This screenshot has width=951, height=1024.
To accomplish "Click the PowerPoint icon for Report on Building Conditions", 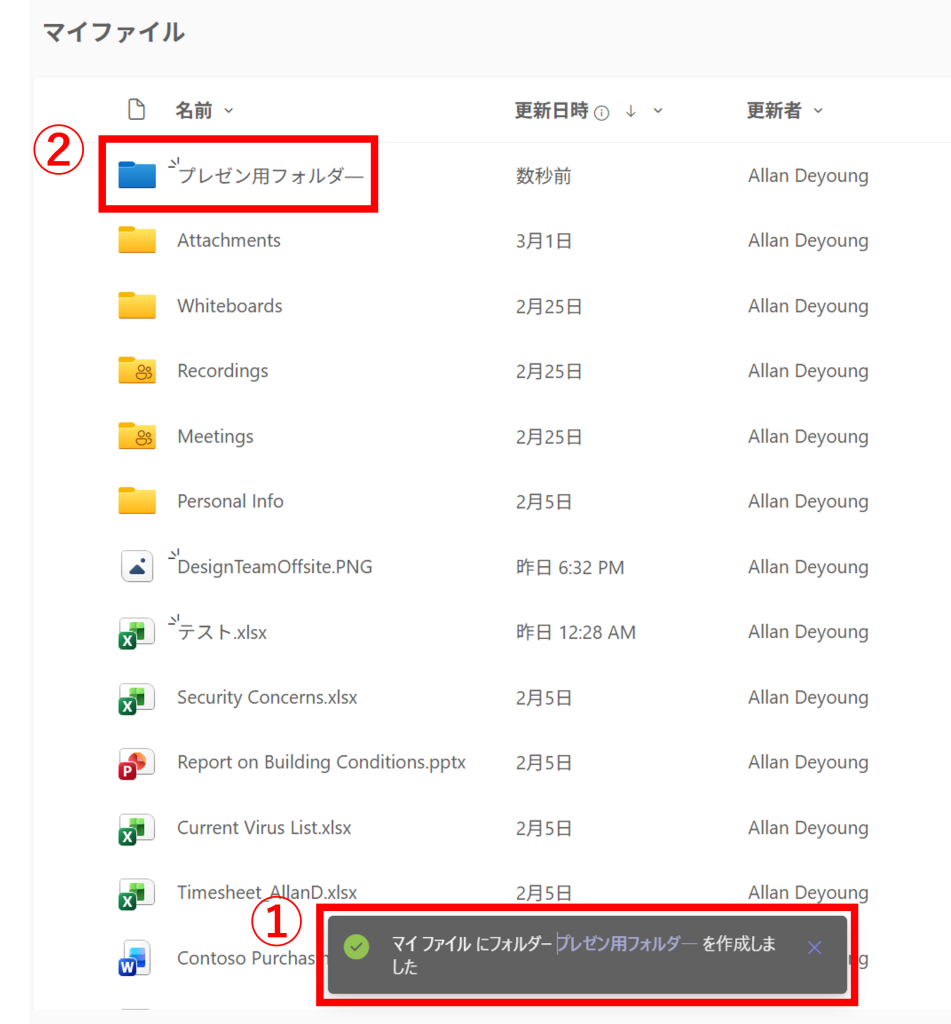I will [x=137, y=763].
